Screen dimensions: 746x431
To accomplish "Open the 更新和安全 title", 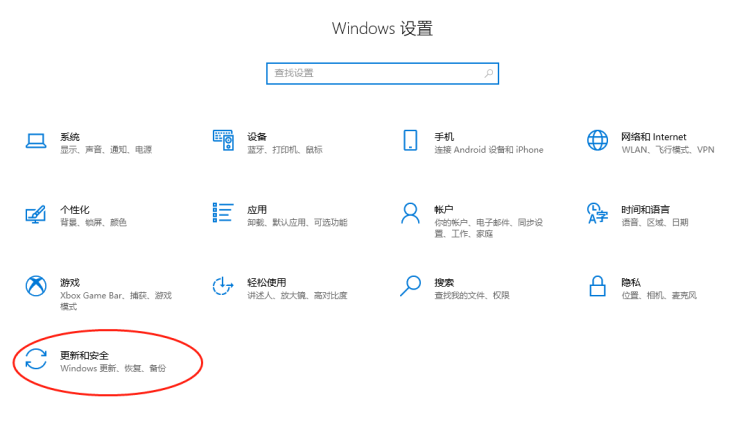I will click(x=84, y=355).
